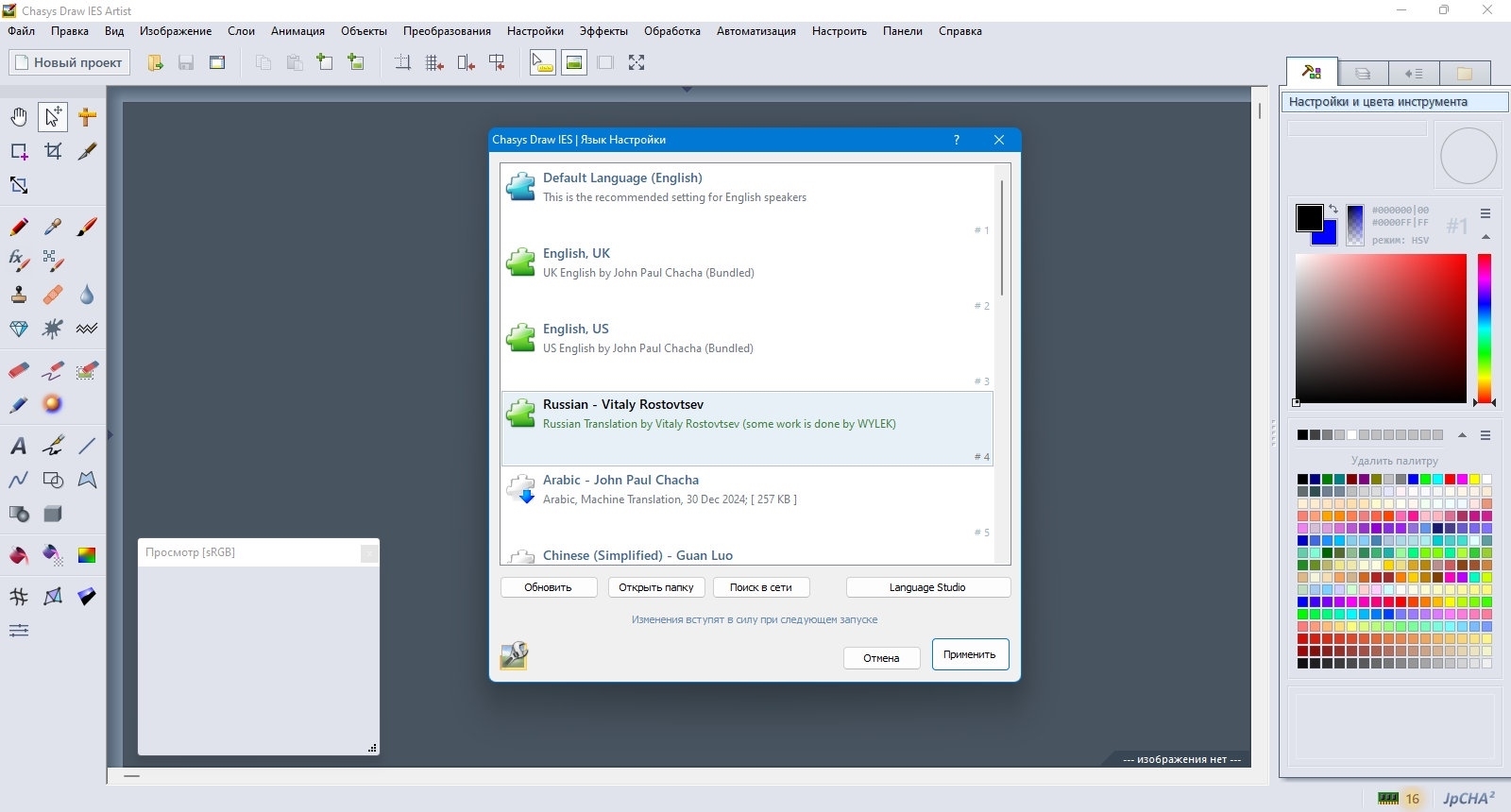Open the color panel hamburger menu
The width and height of the screenshot is (1511, 812).
(x=1486, y=213)
